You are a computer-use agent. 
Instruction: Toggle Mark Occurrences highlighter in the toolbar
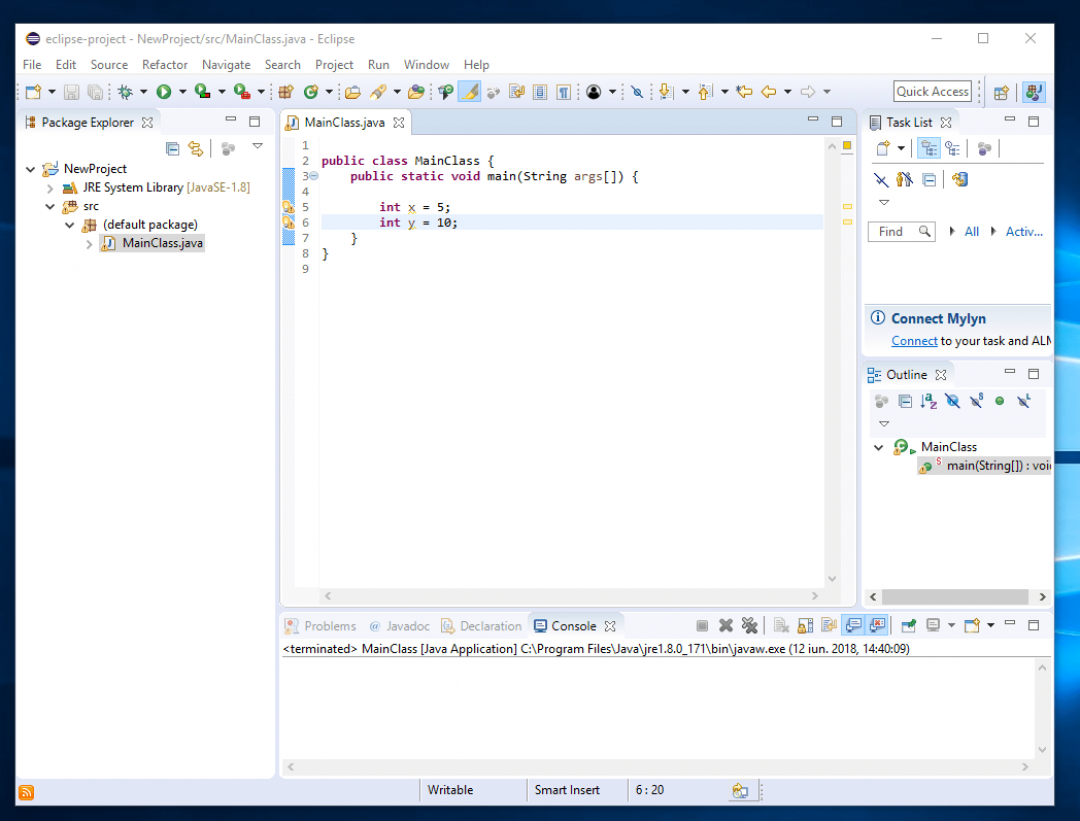pyautogui.click(x=470, y=91)
